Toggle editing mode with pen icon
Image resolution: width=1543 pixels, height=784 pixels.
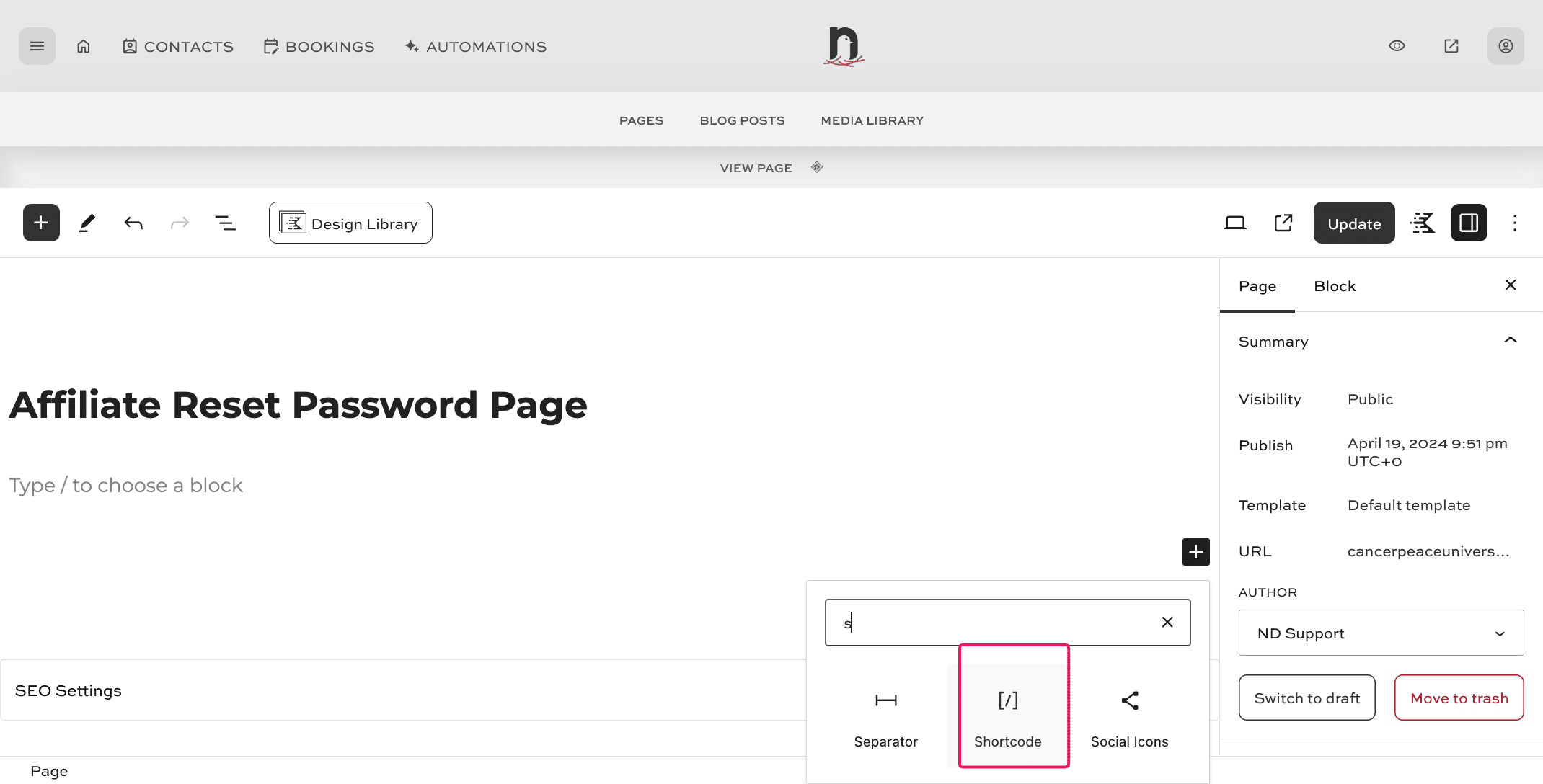pos(87,223)
